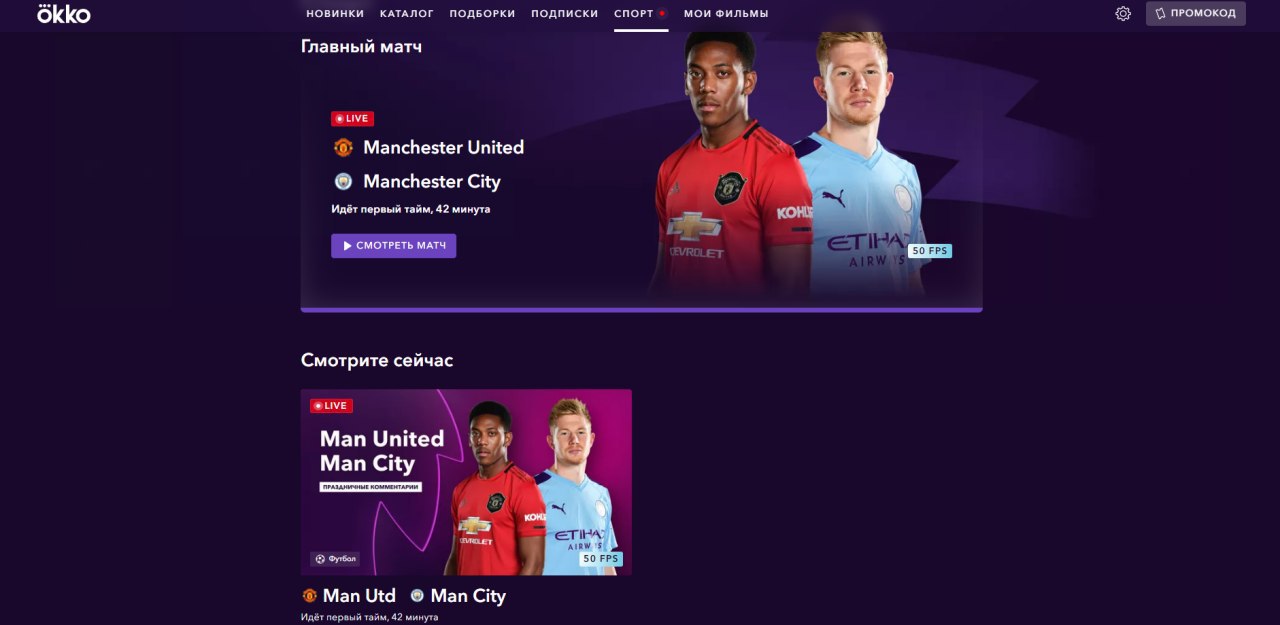Viewport: 1280px width, 625px height.
Task: Click the Промокод button
Action: click(x=1196, y=13)
